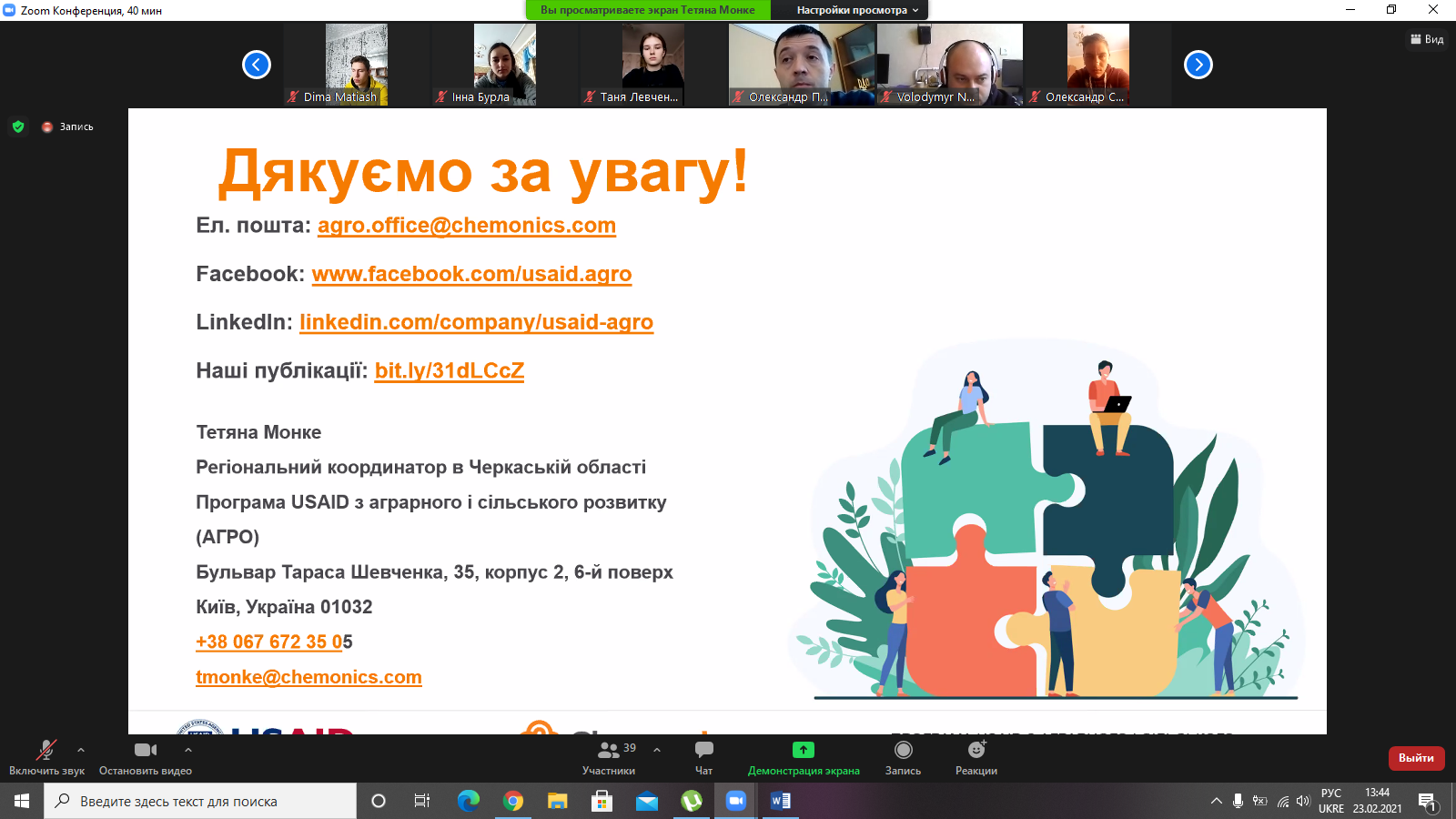
Task: Switch to Word app in taskbar
Action: (781, 801)
